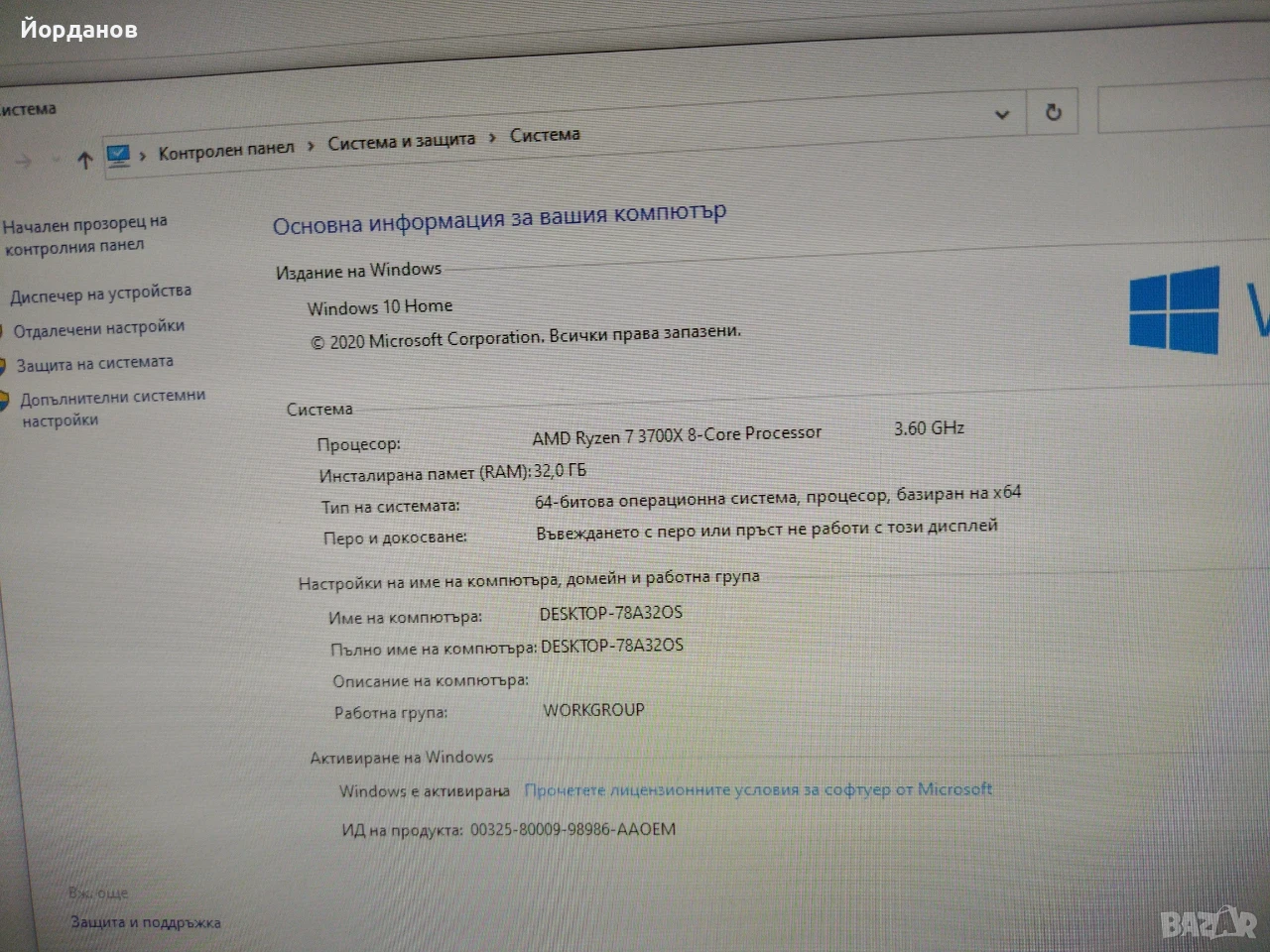1270x952 pixels.
Task: Click the pen and touch value text
Action: tap(767, 529)
